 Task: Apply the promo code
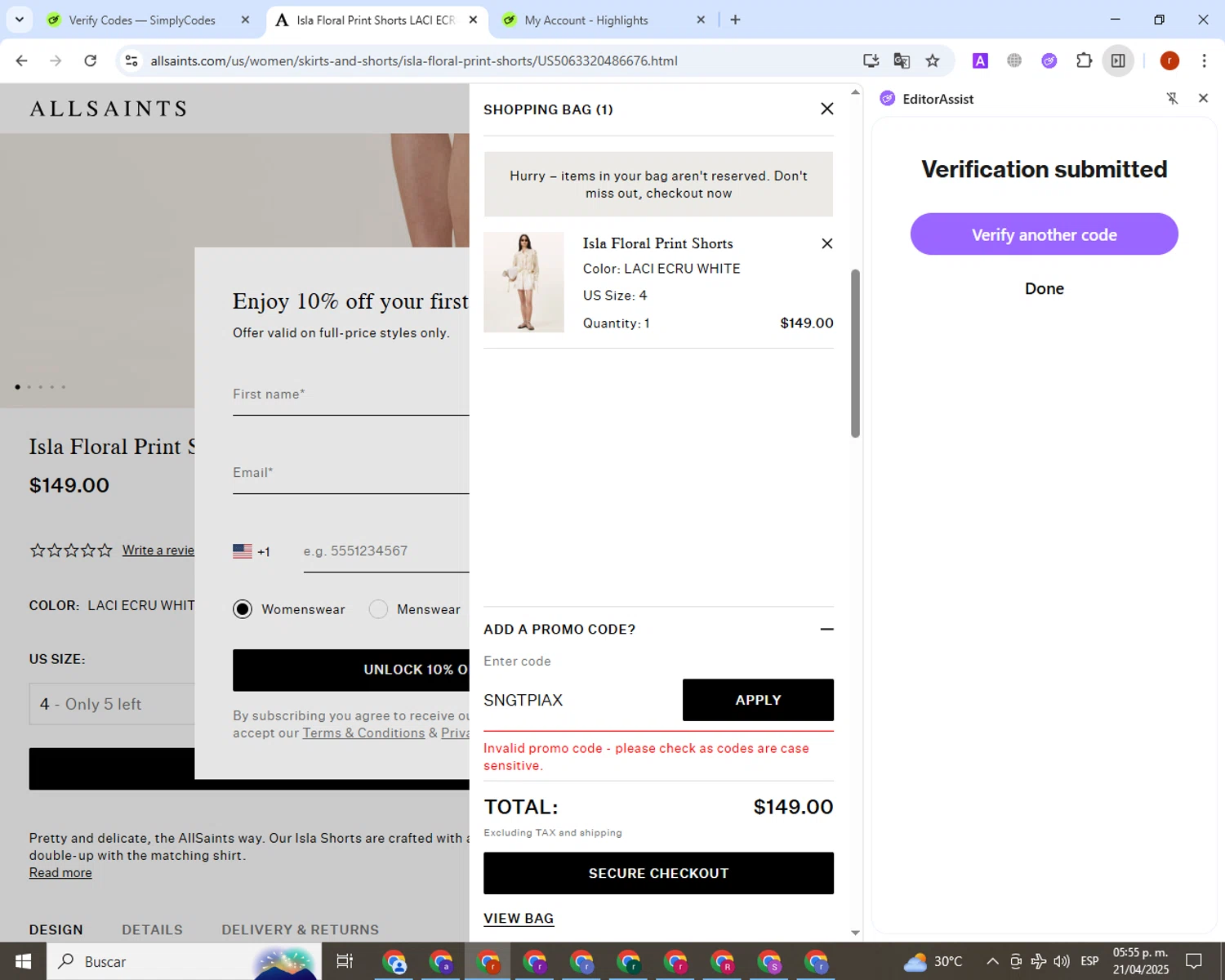pos(758,700)
